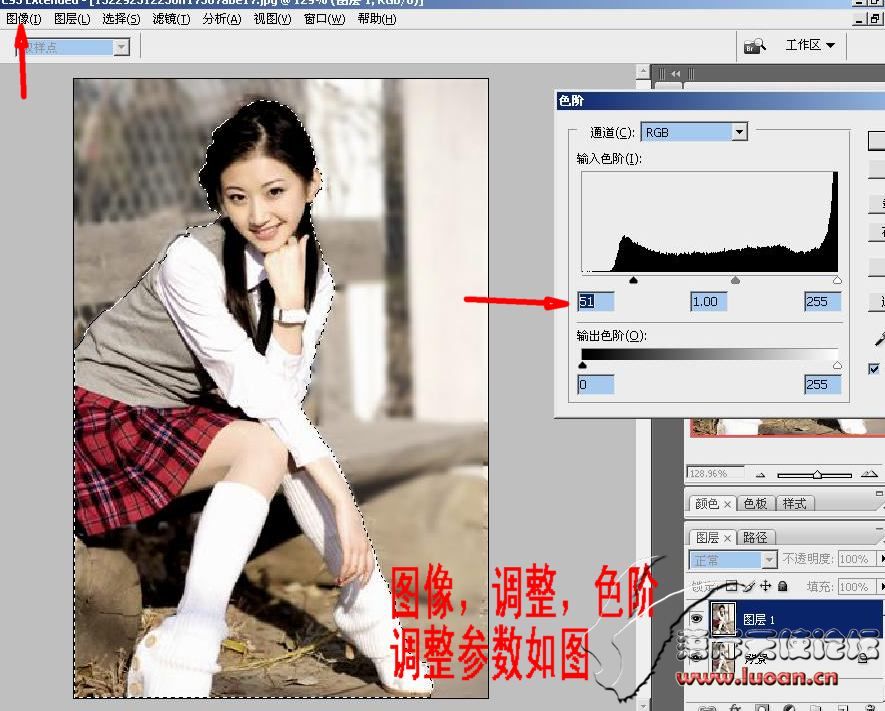Click the 填充 fill field
Image resolution: width=885 pixels, height=711 pixels.
point(856,587)
